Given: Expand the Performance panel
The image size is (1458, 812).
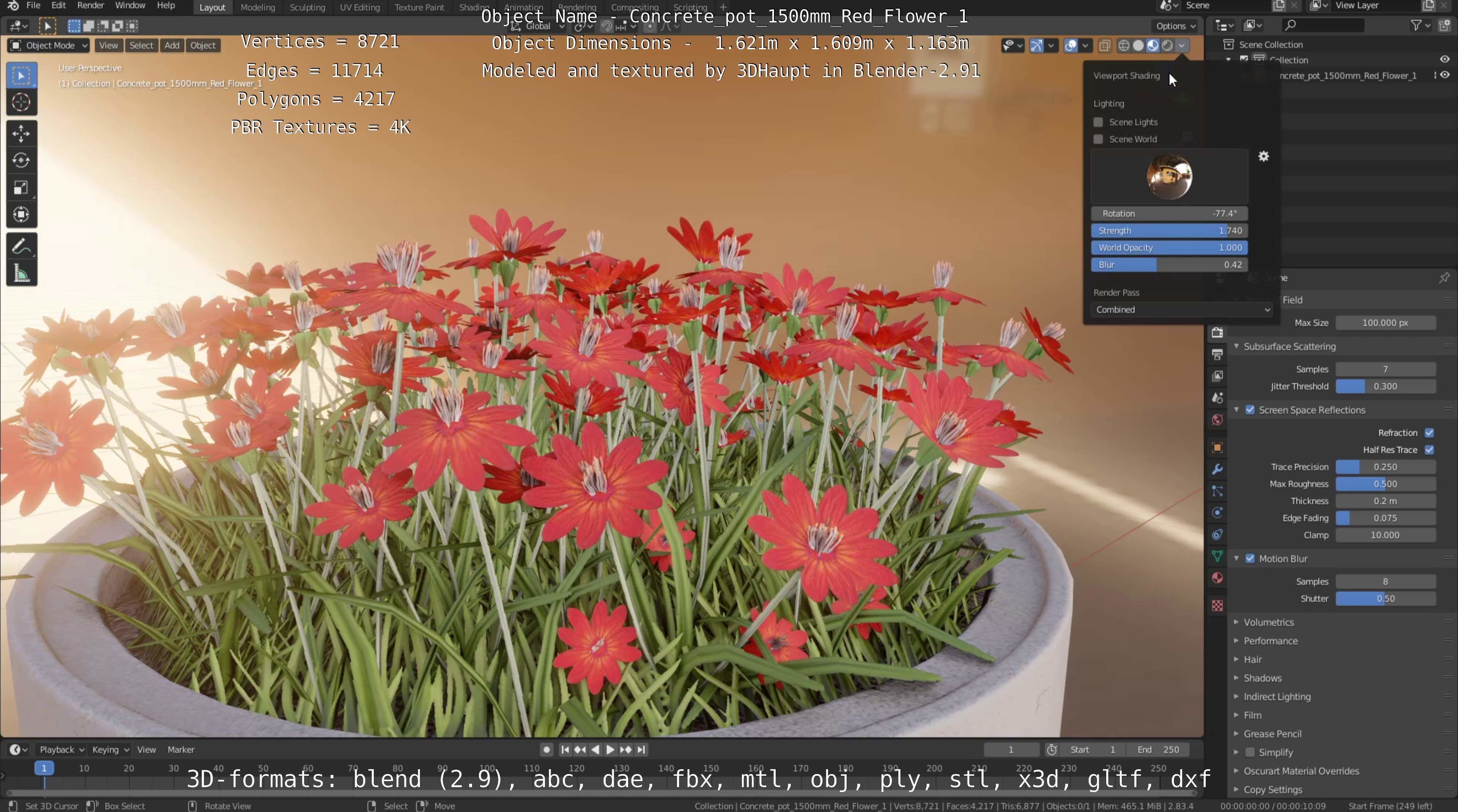Looking at the screenshot, I should tap(1270, 641).
